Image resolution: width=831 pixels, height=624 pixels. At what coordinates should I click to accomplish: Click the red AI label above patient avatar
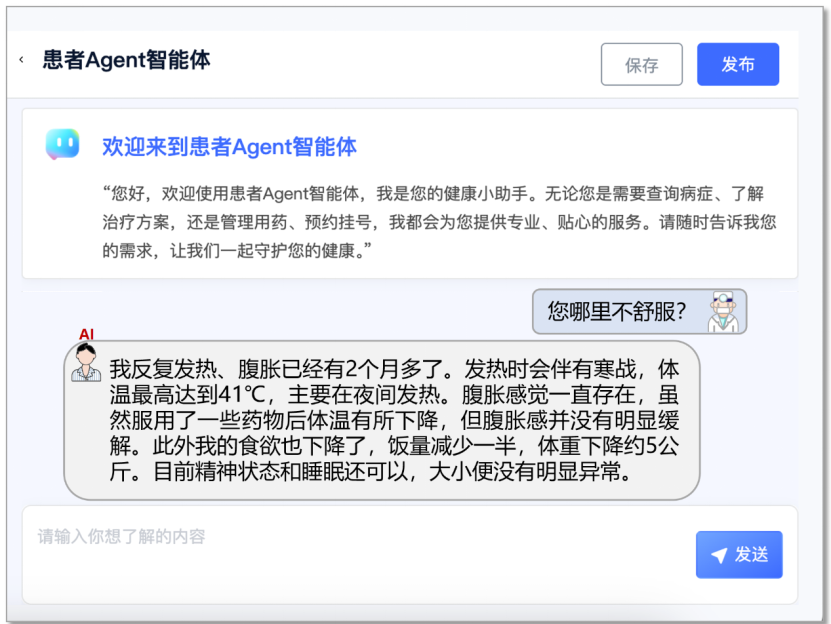point(86,334)
